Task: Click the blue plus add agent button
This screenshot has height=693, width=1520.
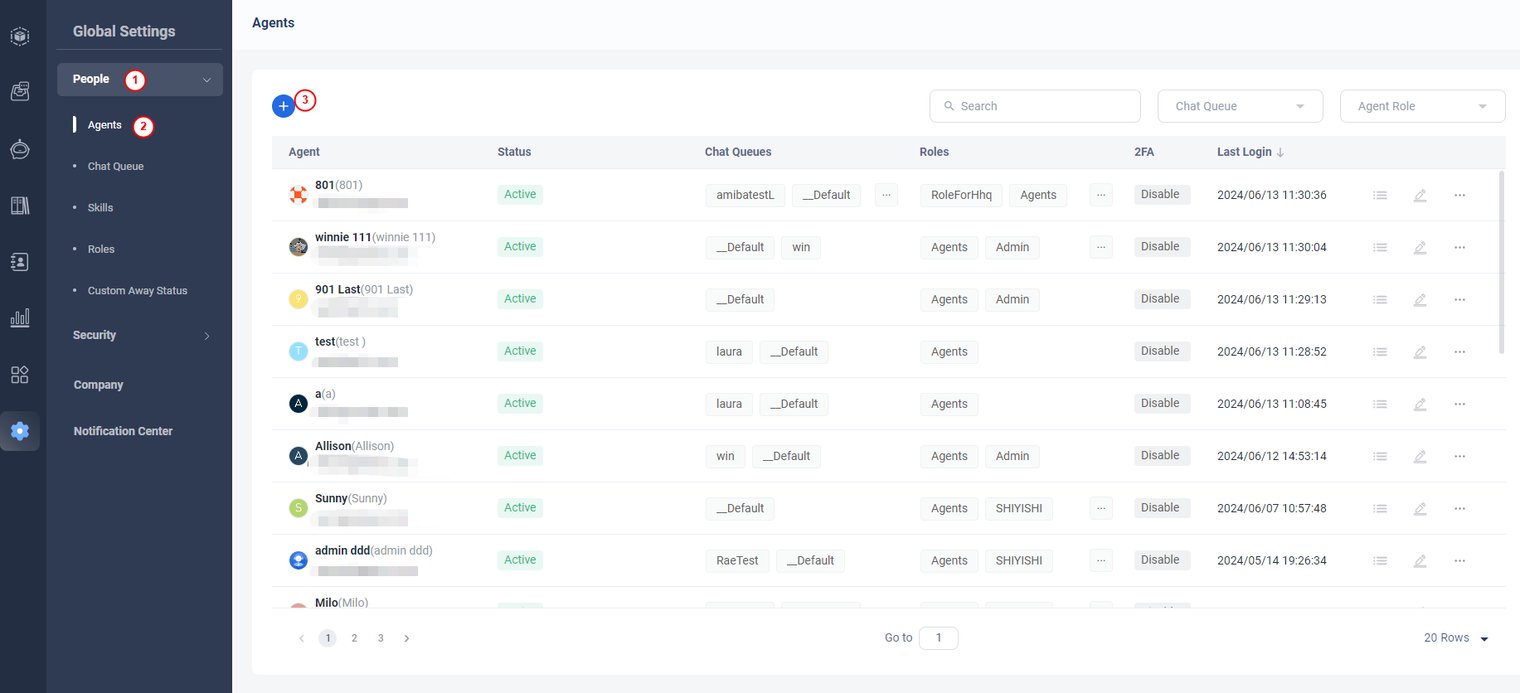Action: tap(283, 106)
